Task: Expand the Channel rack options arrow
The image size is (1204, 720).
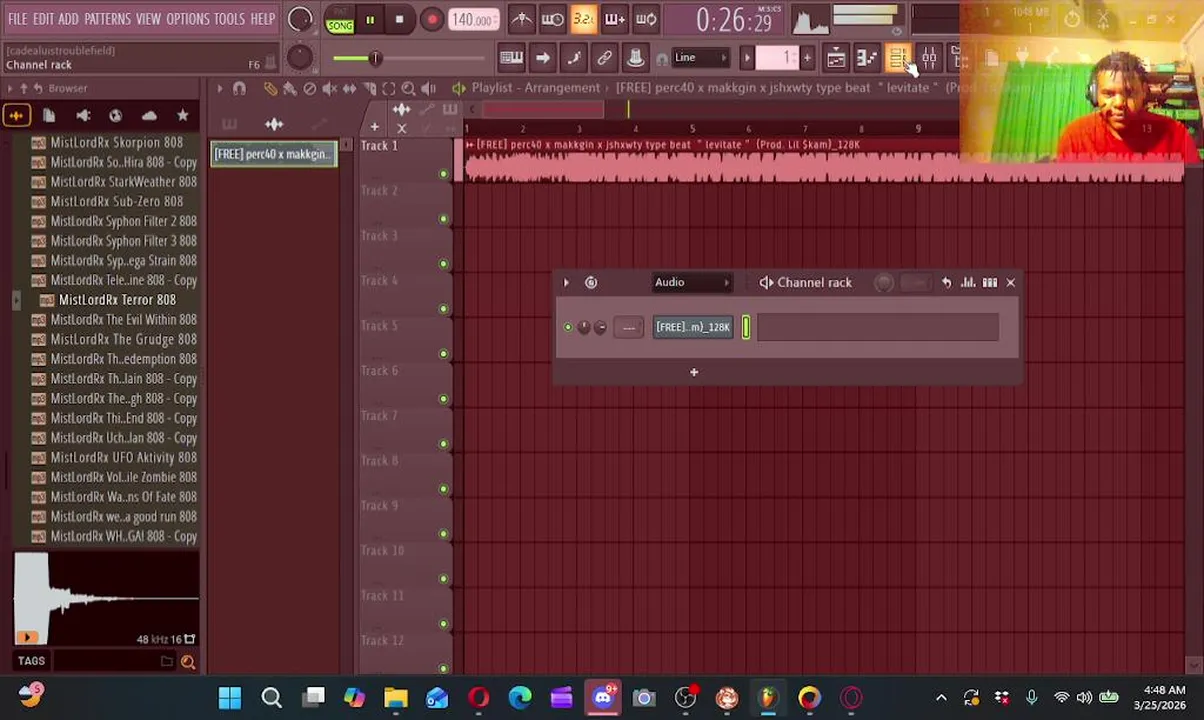Action: (x=566, y=283)
